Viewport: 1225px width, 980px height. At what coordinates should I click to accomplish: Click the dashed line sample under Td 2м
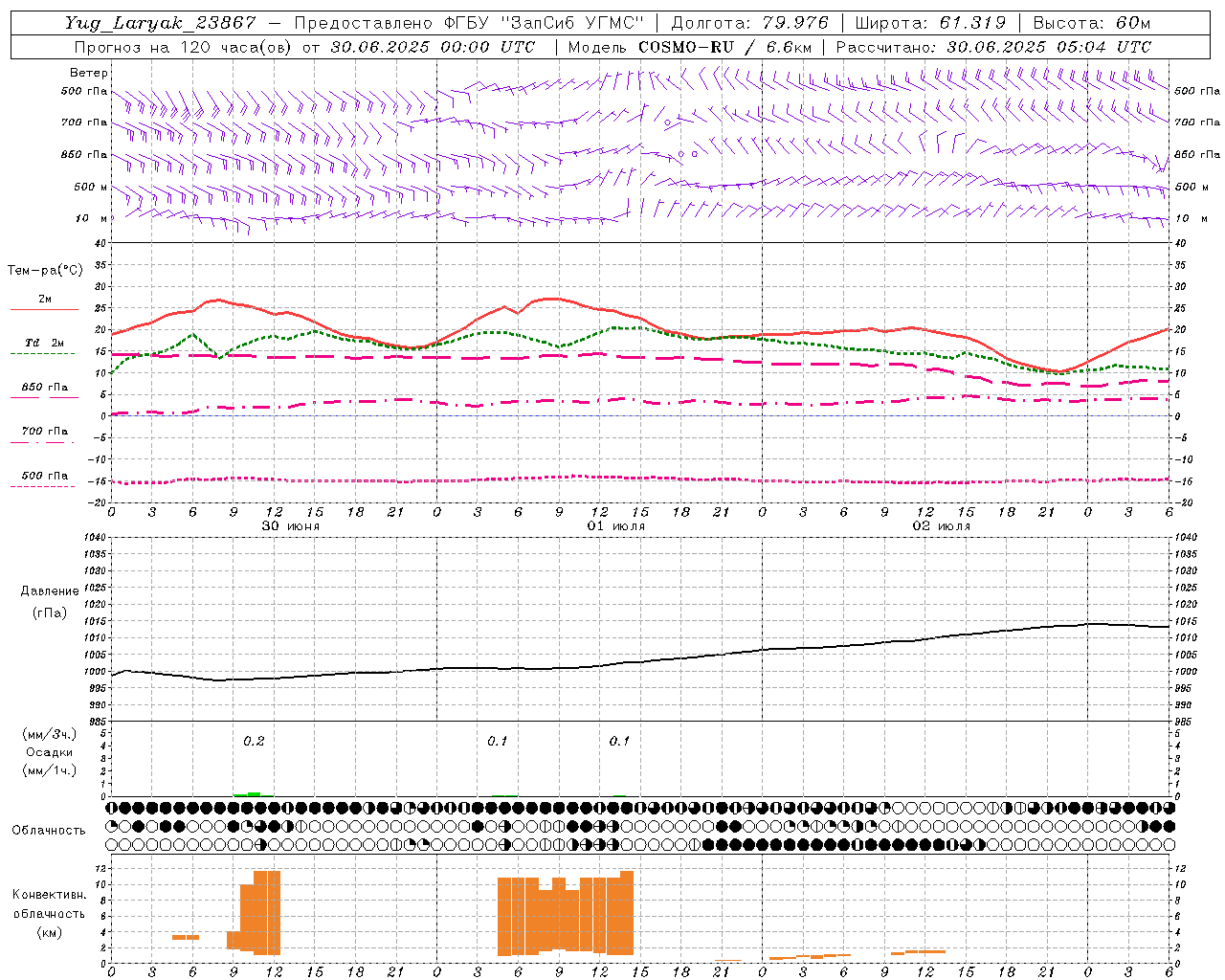click(42, 354)
